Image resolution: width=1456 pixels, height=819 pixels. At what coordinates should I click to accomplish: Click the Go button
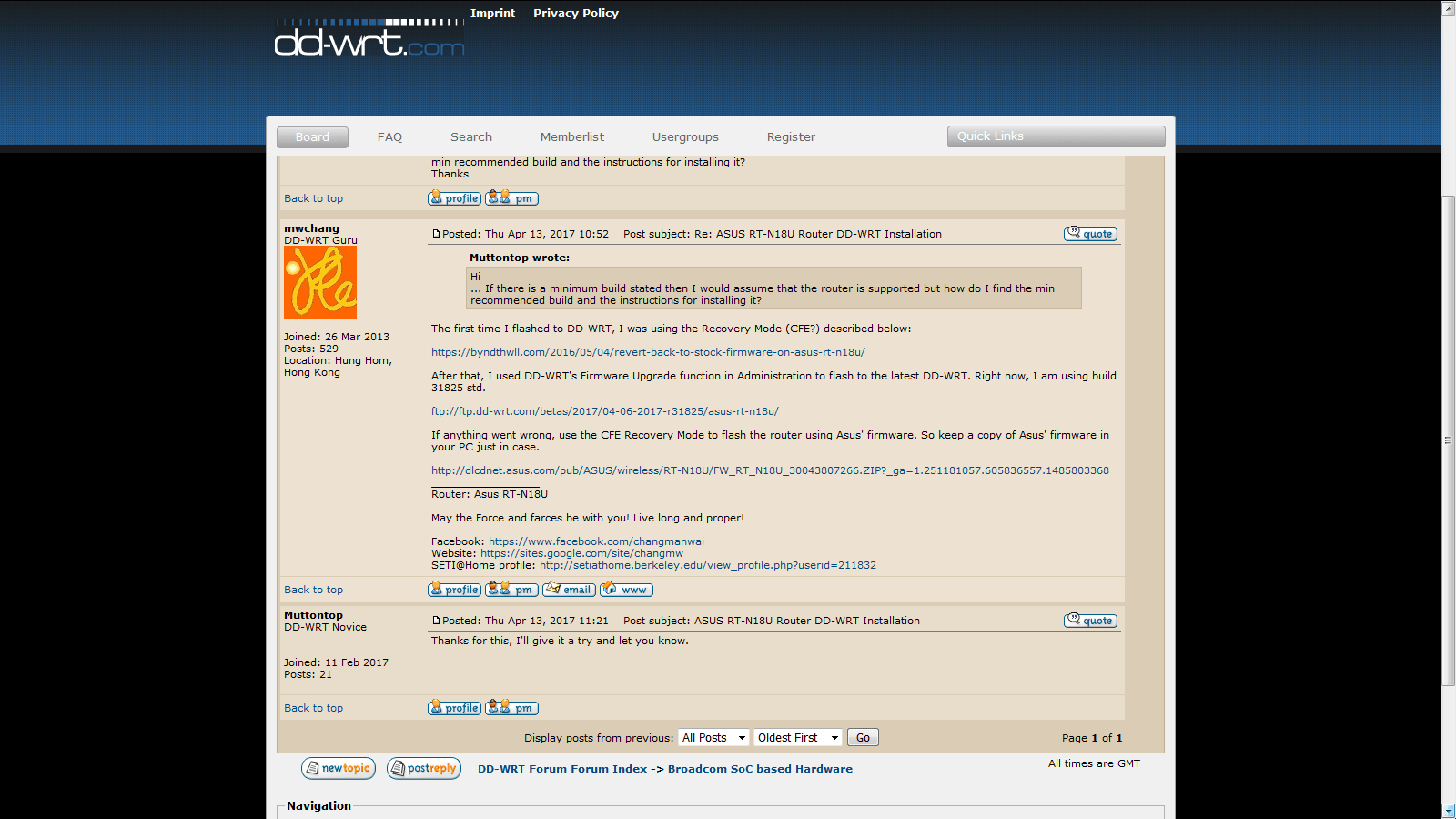pyautogui.click(x=863, y=738)
